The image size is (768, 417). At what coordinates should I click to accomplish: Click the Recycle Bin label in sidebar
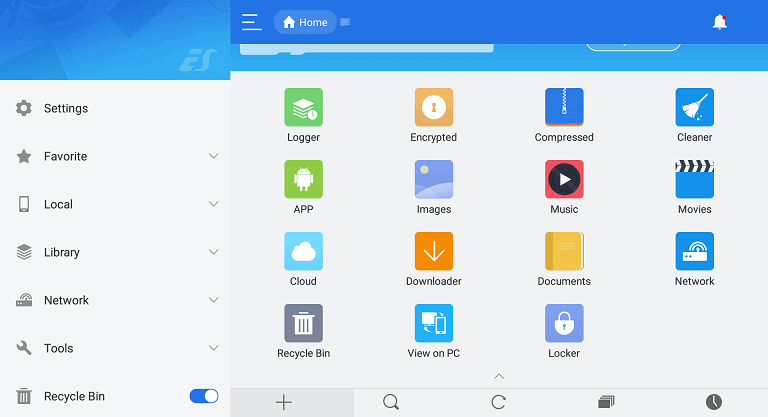point(74,396)
